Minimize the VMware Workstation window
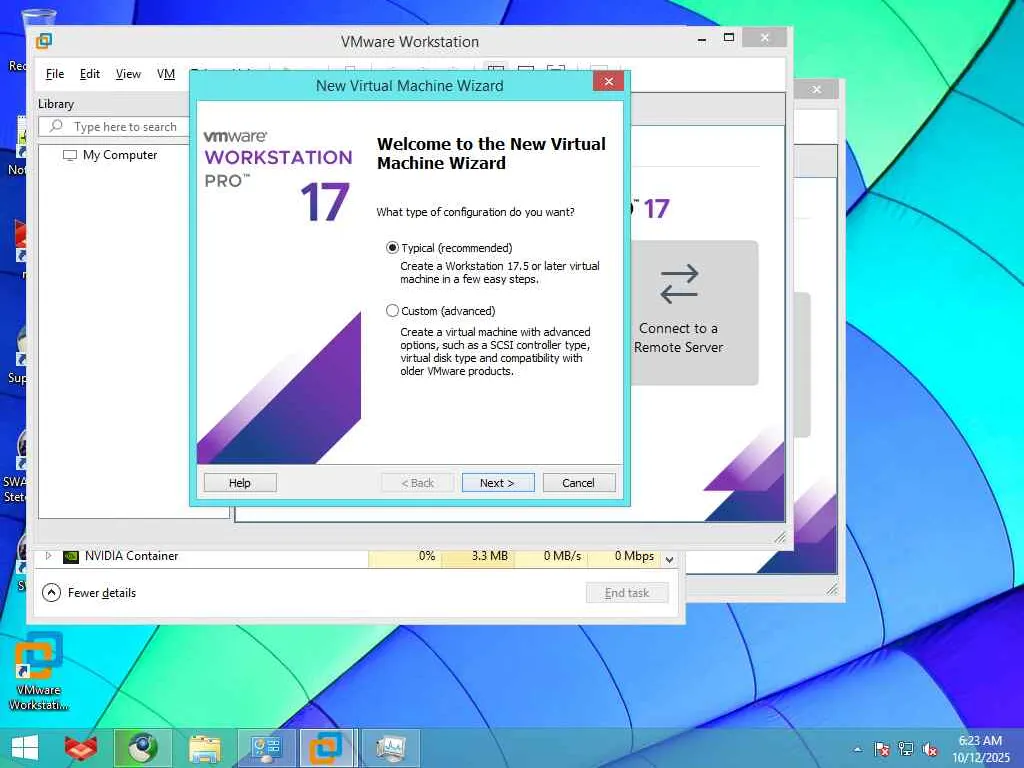The image size is (1024, 768). 702,39
